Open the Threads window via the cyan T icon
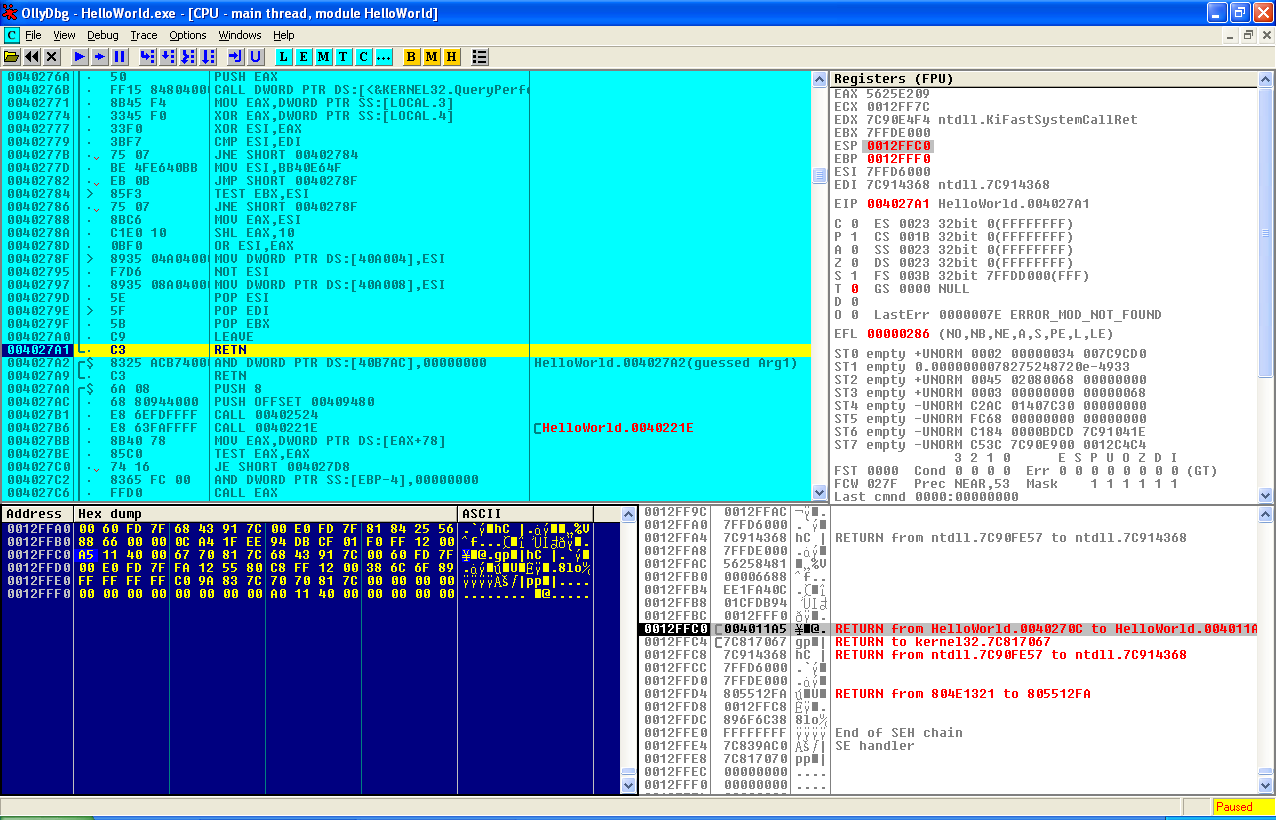The height and width of the screenshot is (820, 1276). click(x=344, y=57)
